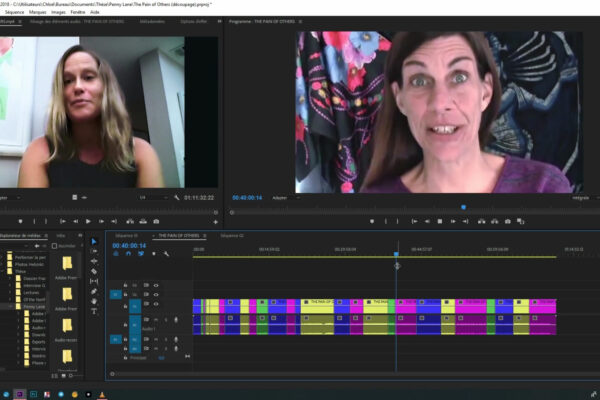Select the Selection arrow tool
600x400 pixels.
point(94,242)
